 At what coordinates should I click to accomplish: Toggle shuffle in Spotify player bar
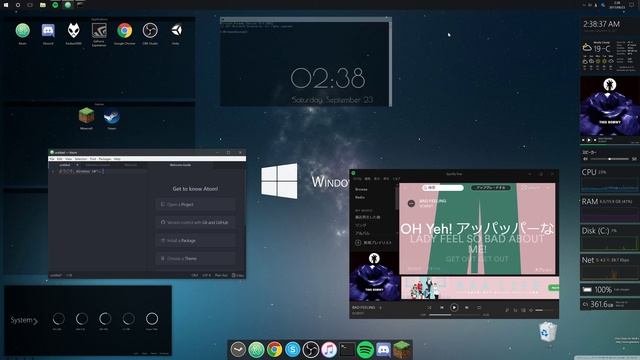429,307
